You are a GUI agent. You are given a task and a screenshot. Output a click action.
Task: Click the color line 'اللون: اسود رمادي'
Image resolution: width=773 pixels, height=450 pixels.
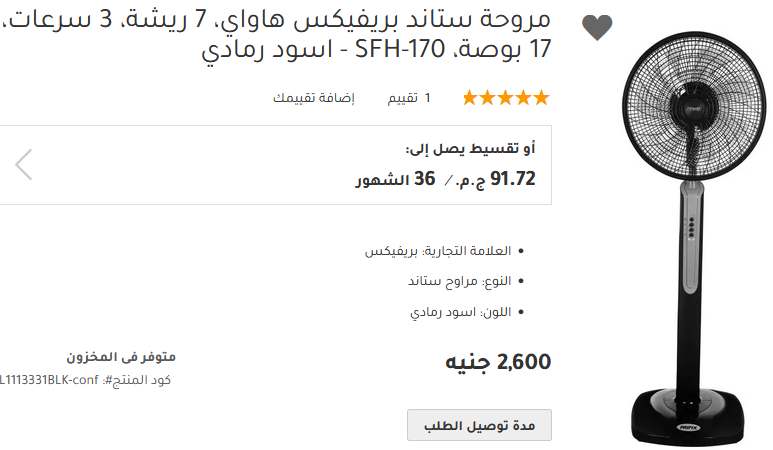(x=460, y=312)
